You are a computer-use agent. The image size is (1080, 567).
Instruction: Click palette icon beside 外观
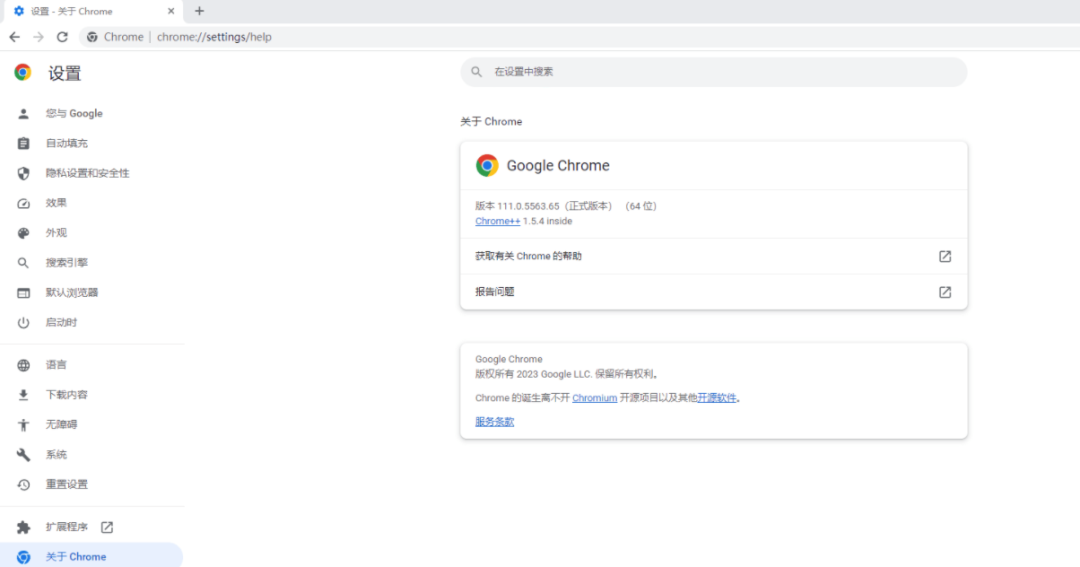(x=23, y=233)
